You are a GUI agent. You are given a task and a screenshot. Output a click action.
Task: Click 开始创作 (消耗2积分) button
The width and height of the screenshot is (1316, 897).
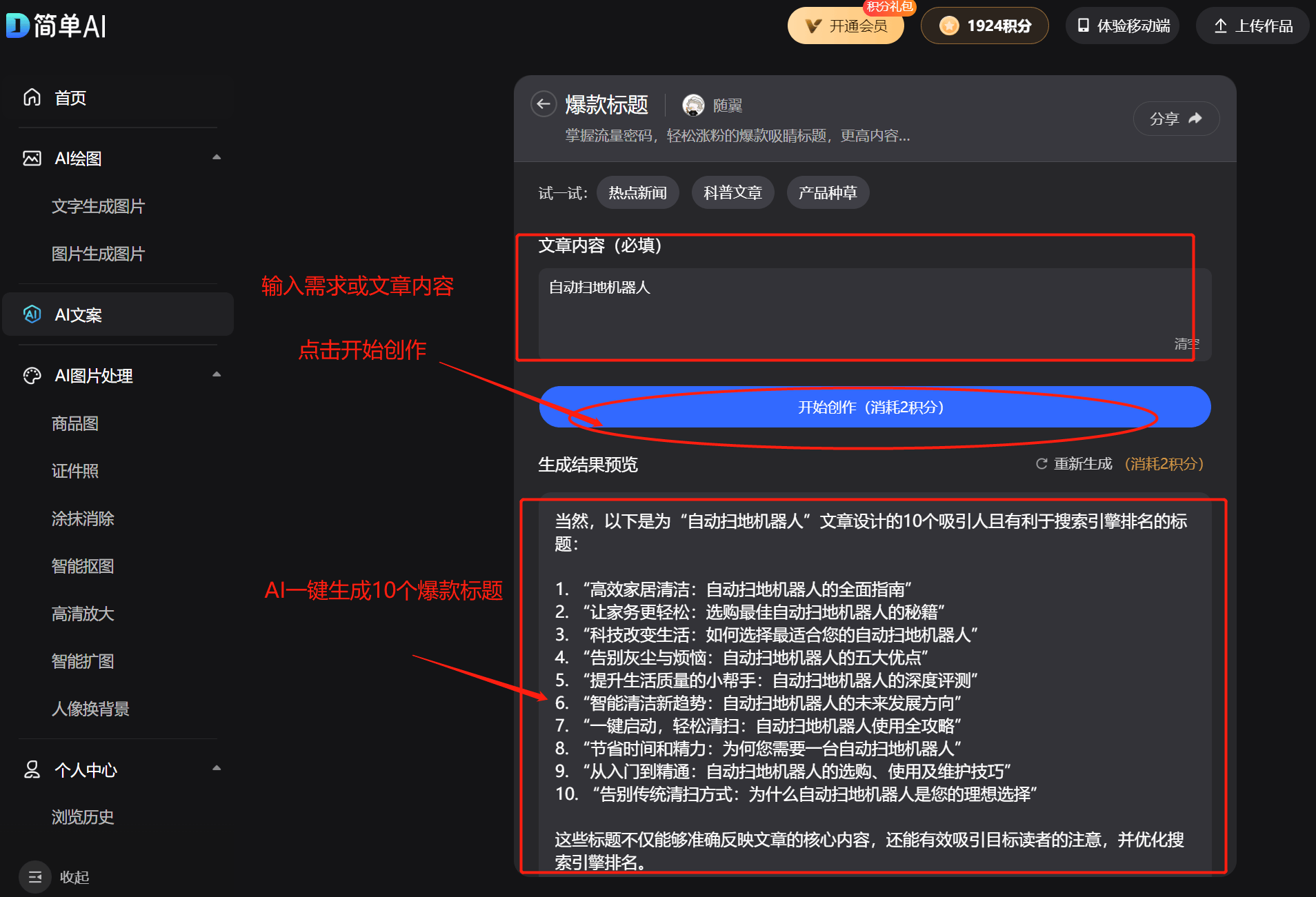point(875,407)
